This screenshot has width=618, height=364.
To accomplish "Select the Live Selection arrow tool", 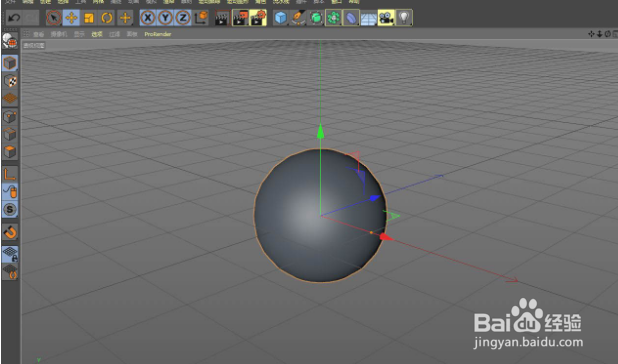I will [54, 18].
